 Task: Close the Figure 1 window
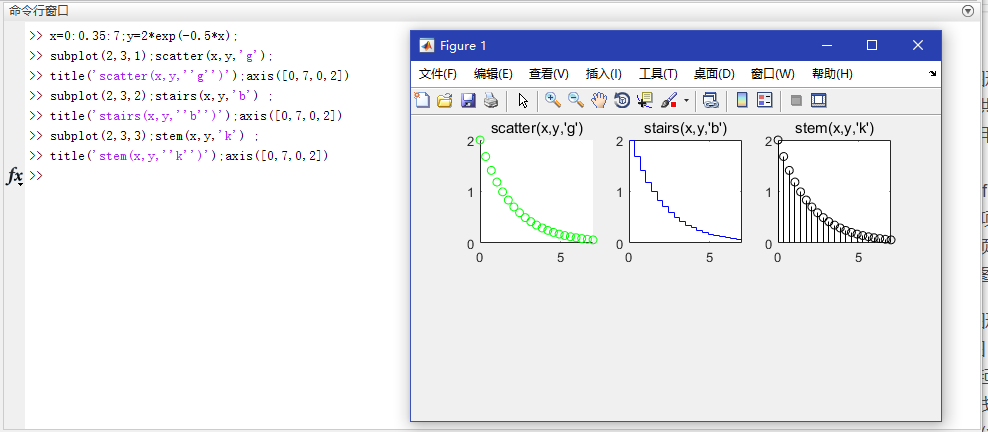tap(918, 45)
